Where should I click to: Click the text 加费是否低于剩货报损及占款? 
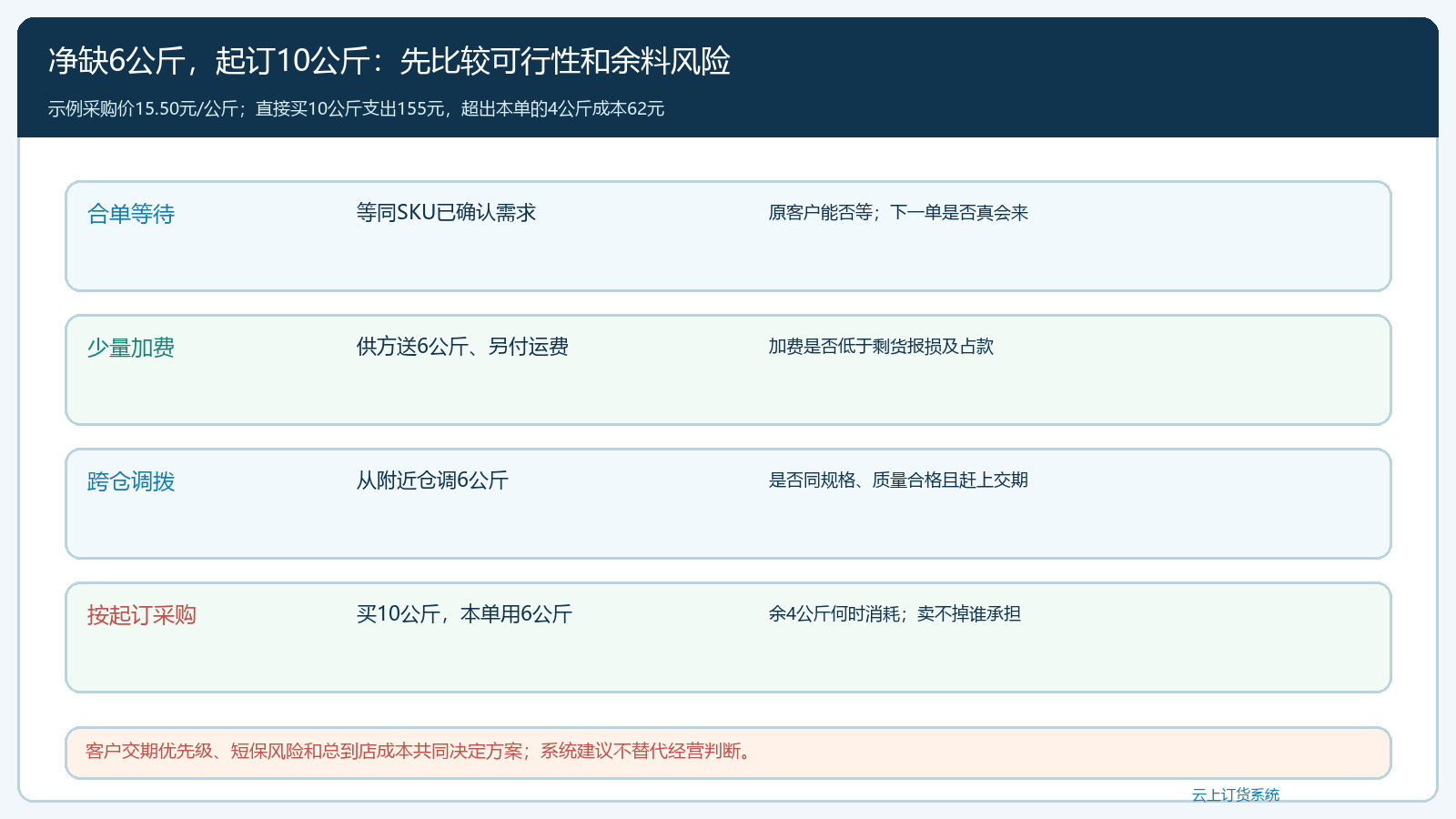881,346
